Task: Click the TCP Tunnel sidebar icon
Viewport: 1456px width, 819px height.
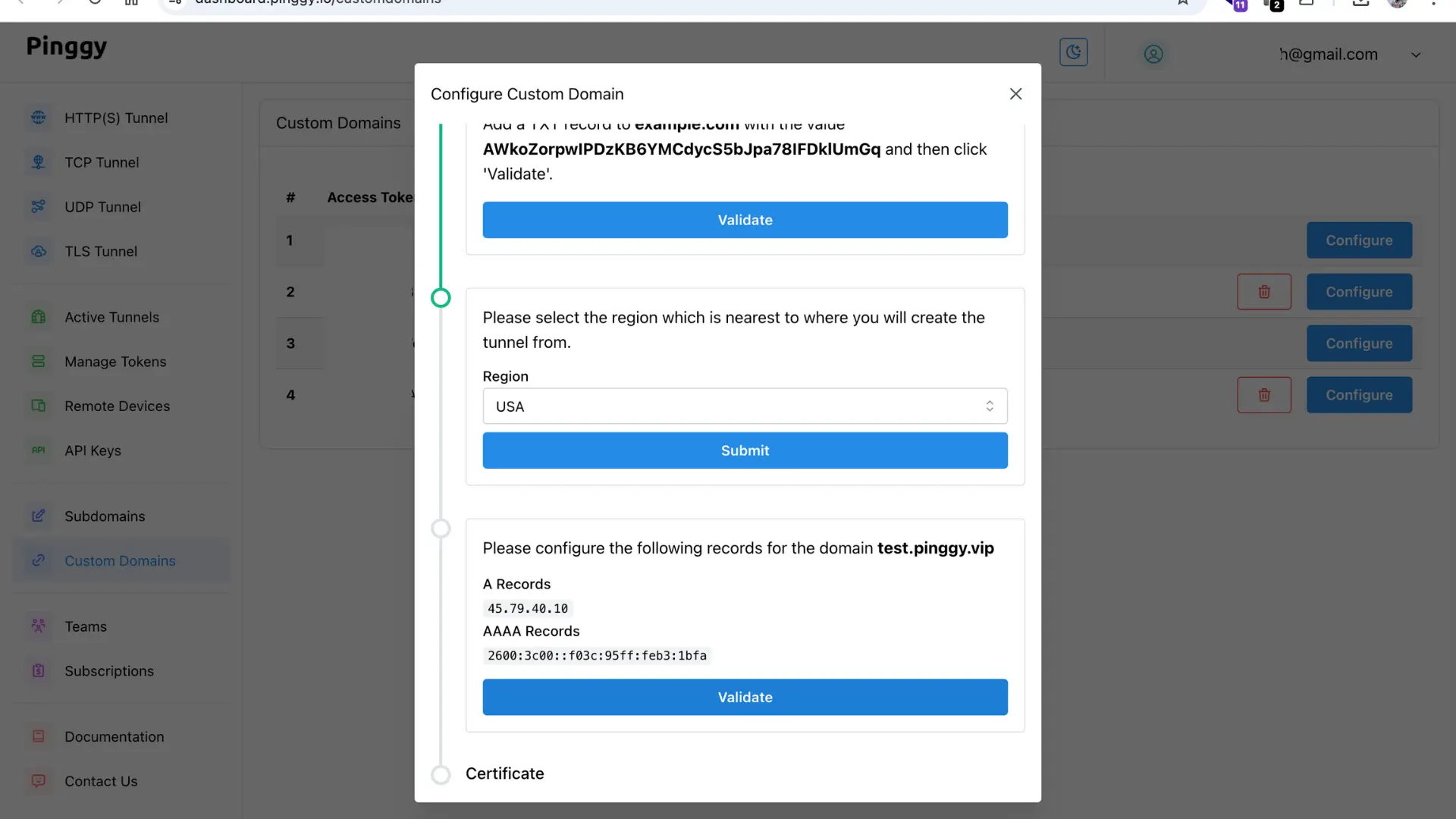Action: tap(39, 162)
